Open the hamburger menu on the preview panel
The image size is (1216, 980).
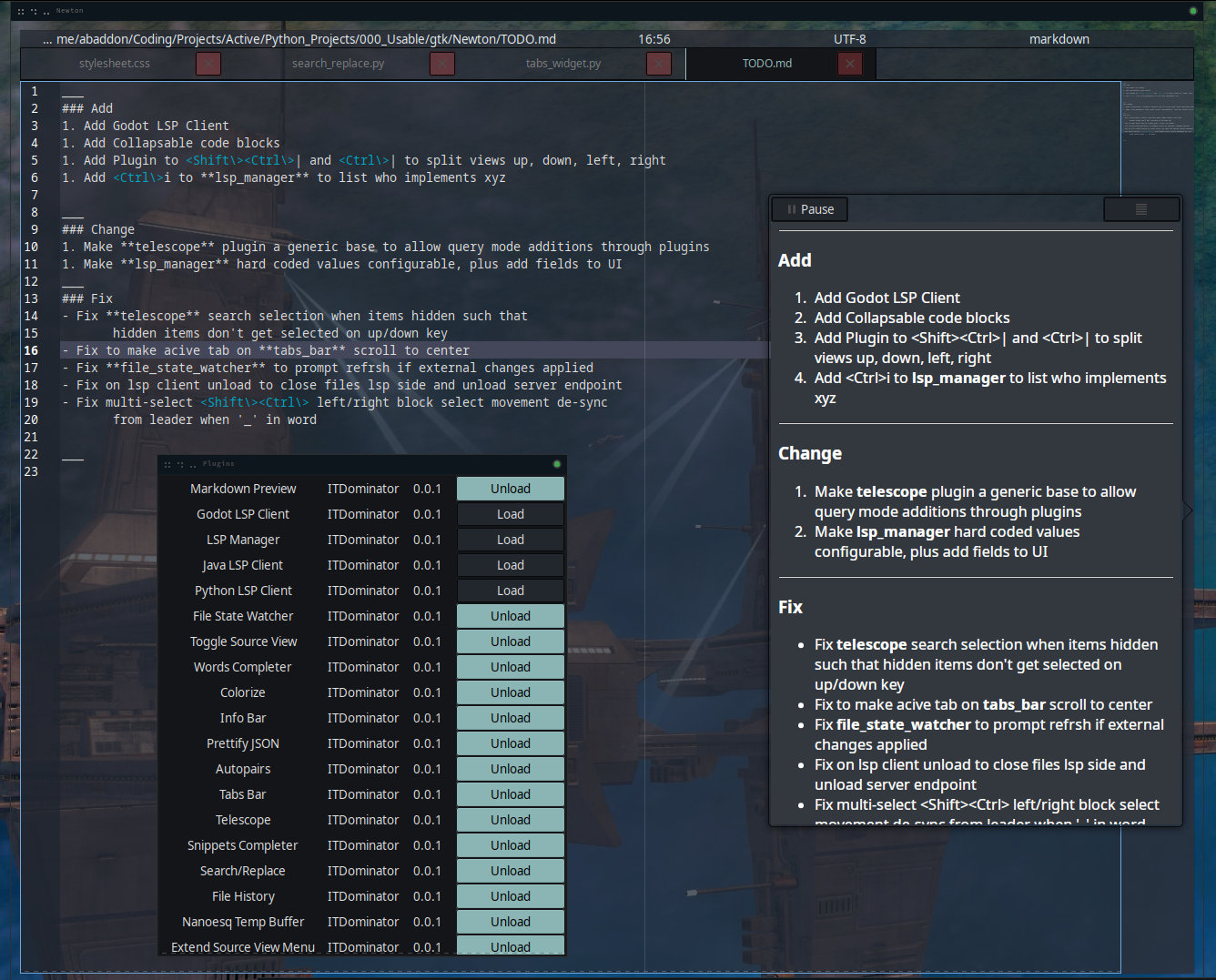click(1140, 208)
